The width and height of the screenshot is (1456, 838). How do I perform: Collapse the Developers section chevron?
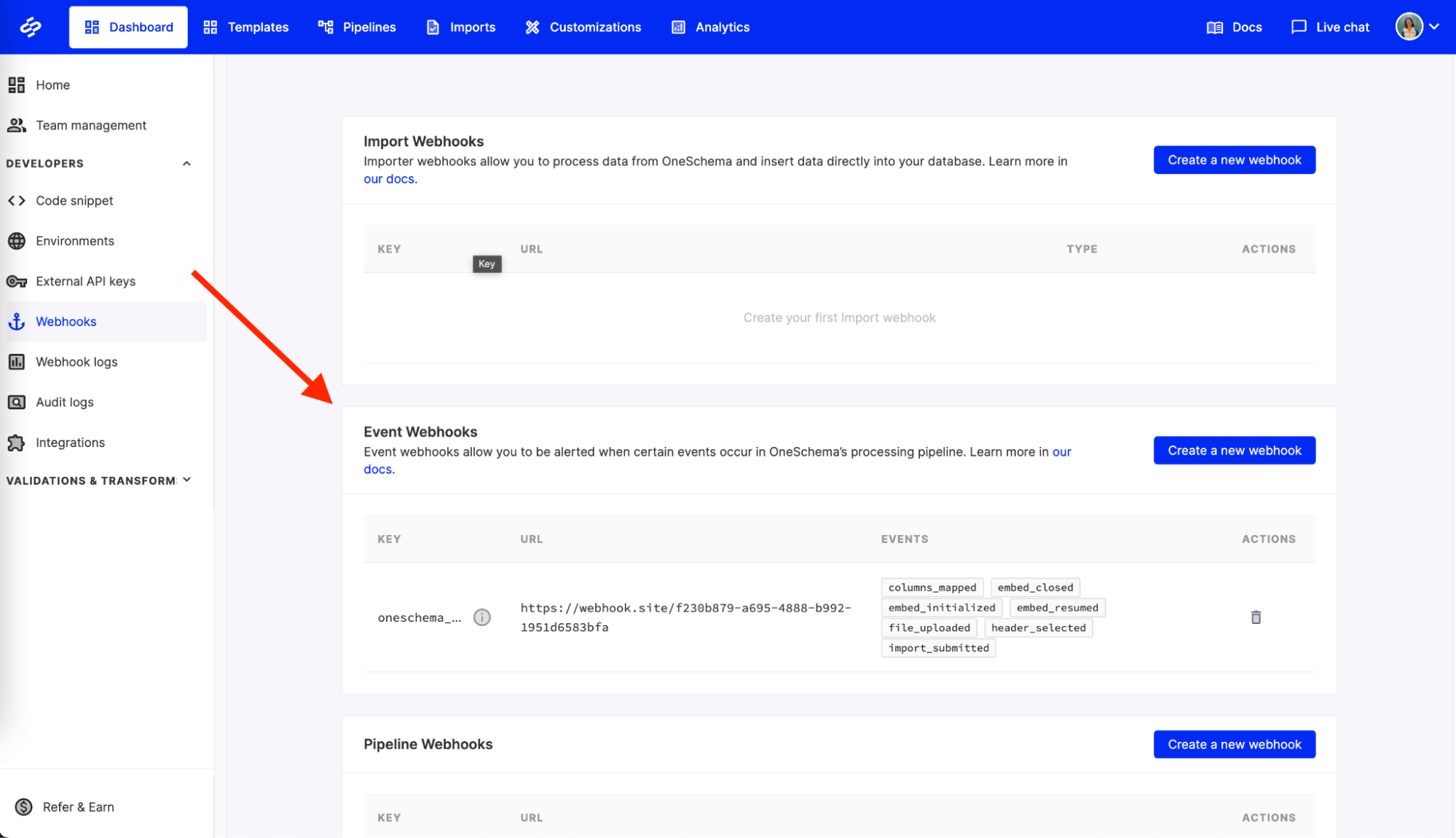186,164
